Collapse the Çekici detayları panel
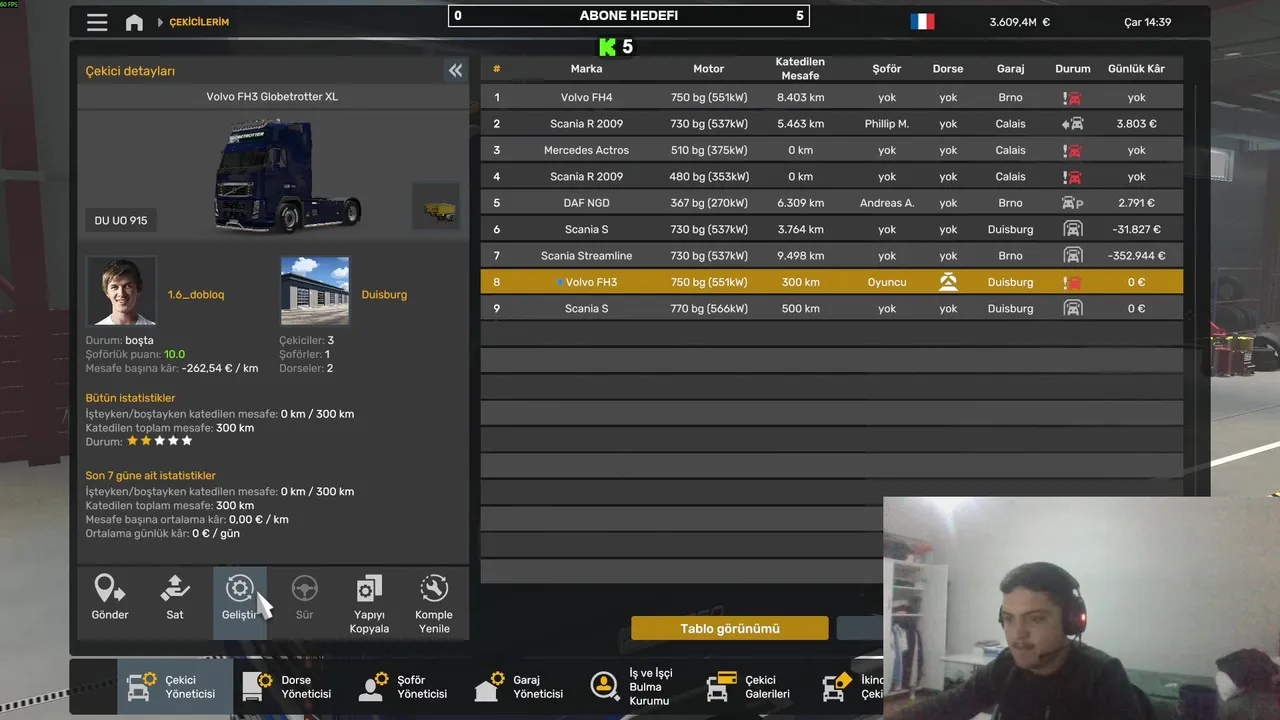1280x720 pixels. coord(455,70)
